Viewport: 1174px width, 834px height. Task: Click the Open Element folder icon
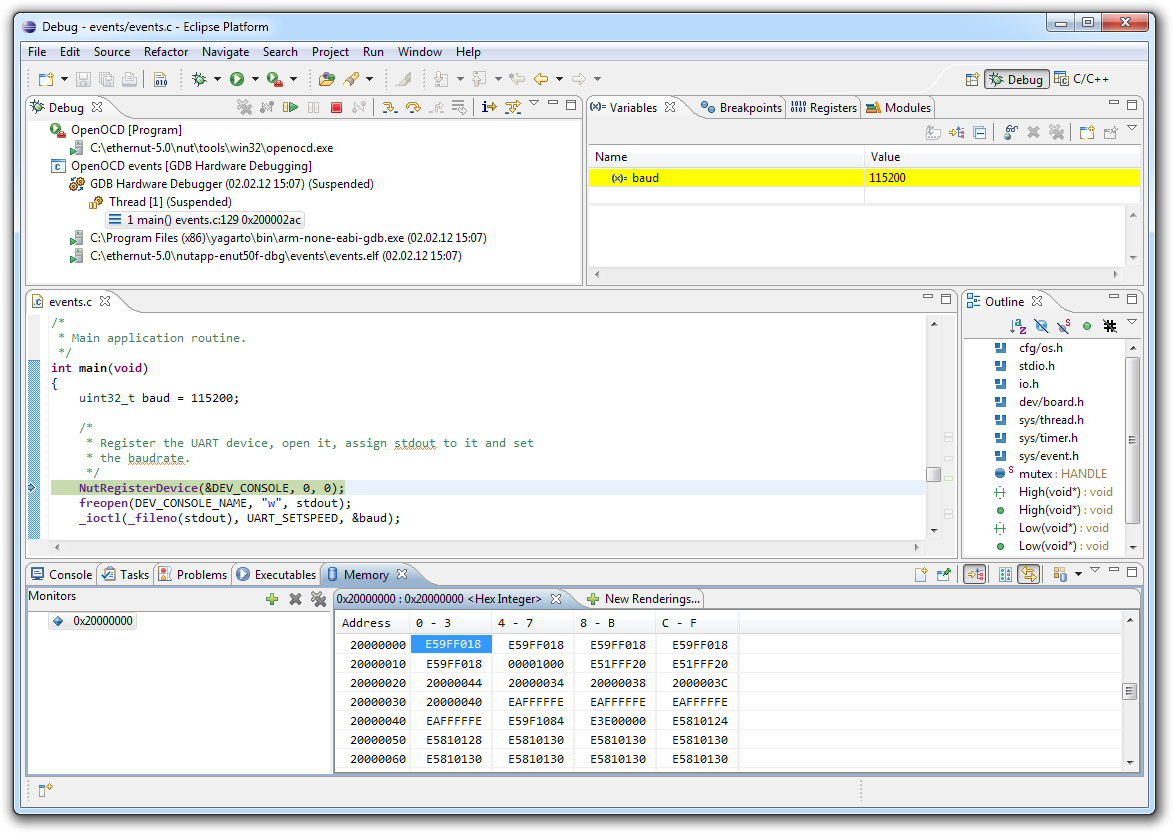tap(326, 79)
